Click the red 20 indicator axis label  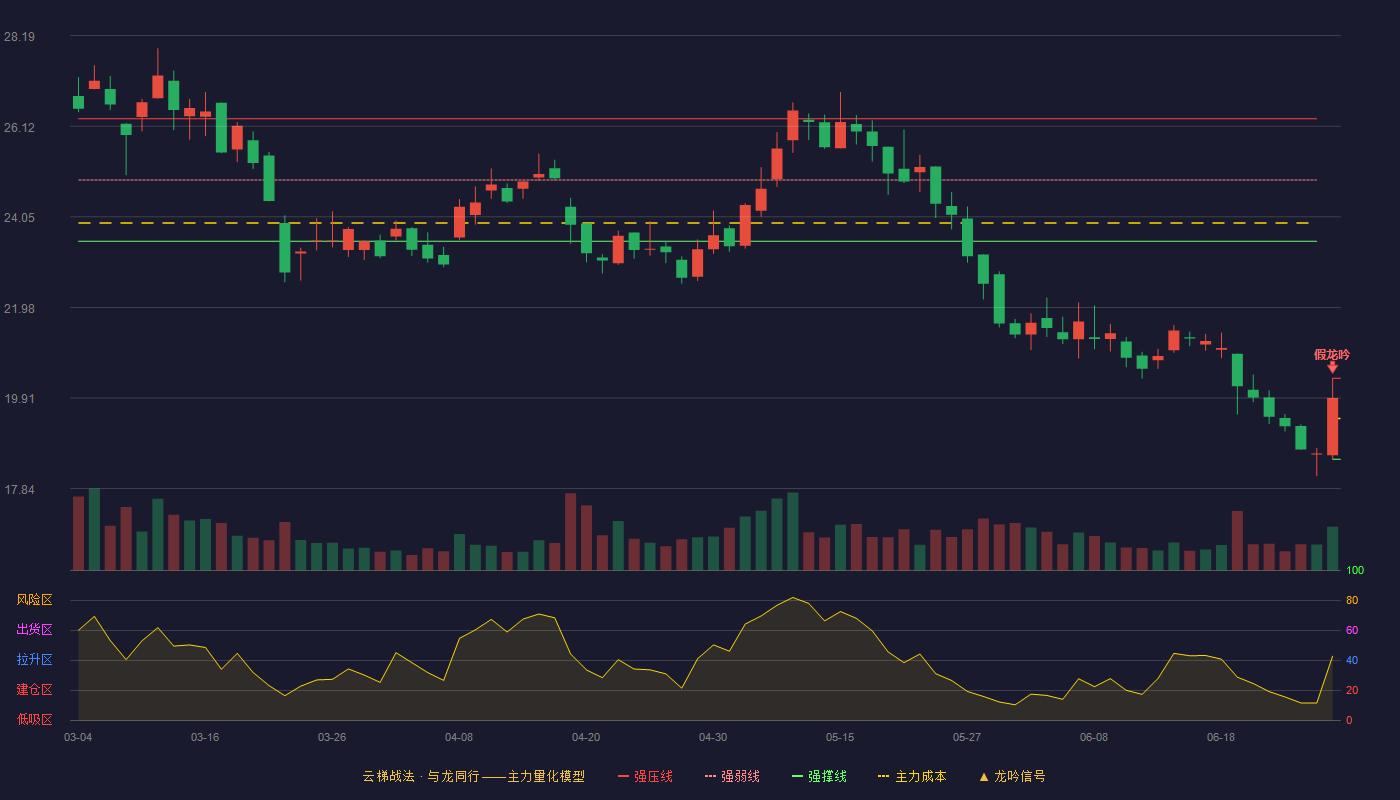pos(1352,690)
